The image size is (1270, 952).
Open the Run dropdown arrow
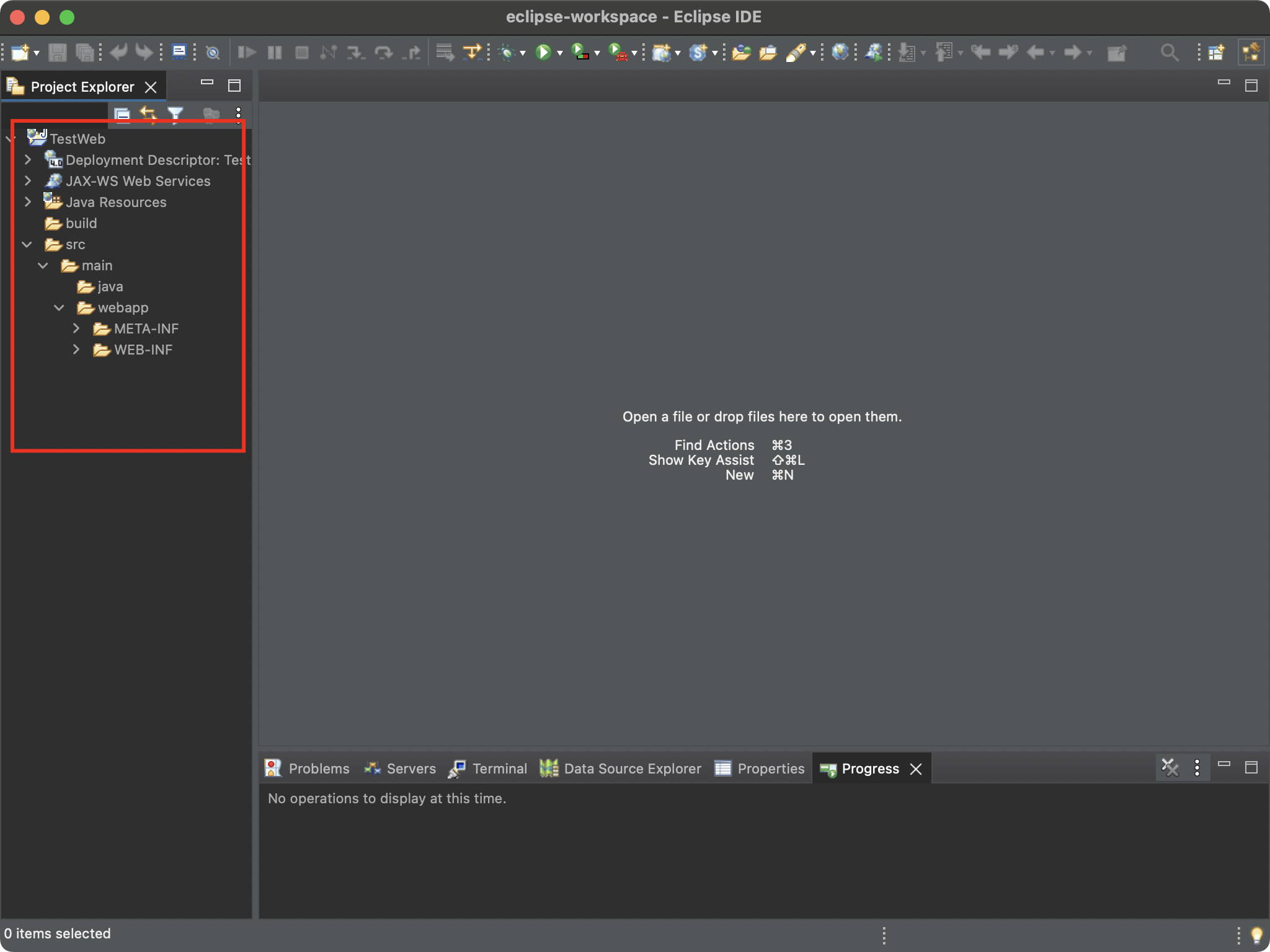560,53
